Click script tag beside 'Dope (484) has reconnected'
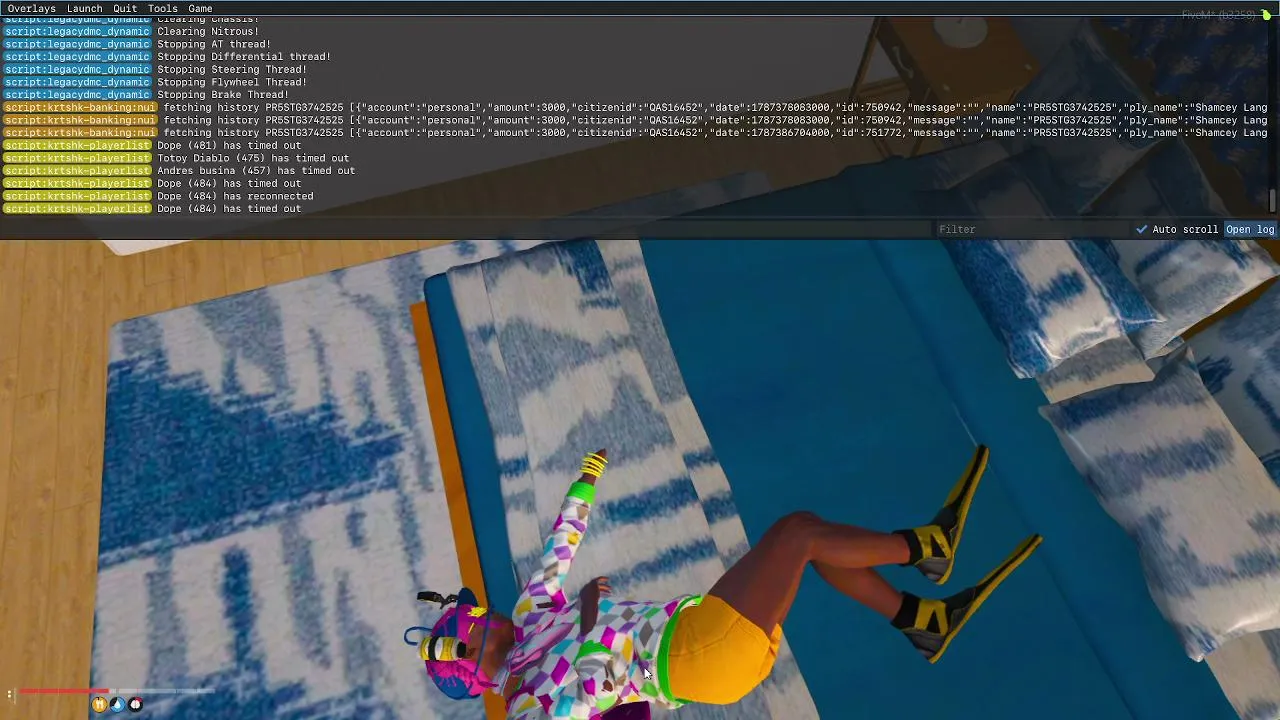The width and height of the screenshot is (1280, 720). [x=77, y=196]
